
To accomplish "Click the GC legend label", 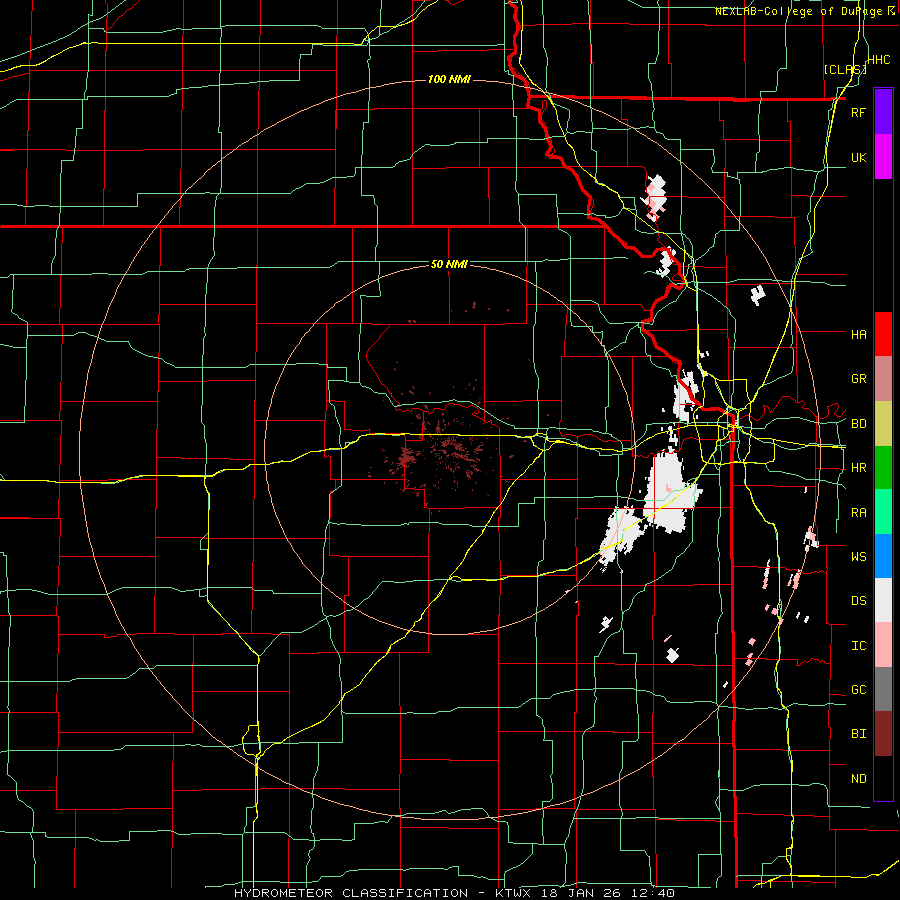I will click(x=858, y=690).
